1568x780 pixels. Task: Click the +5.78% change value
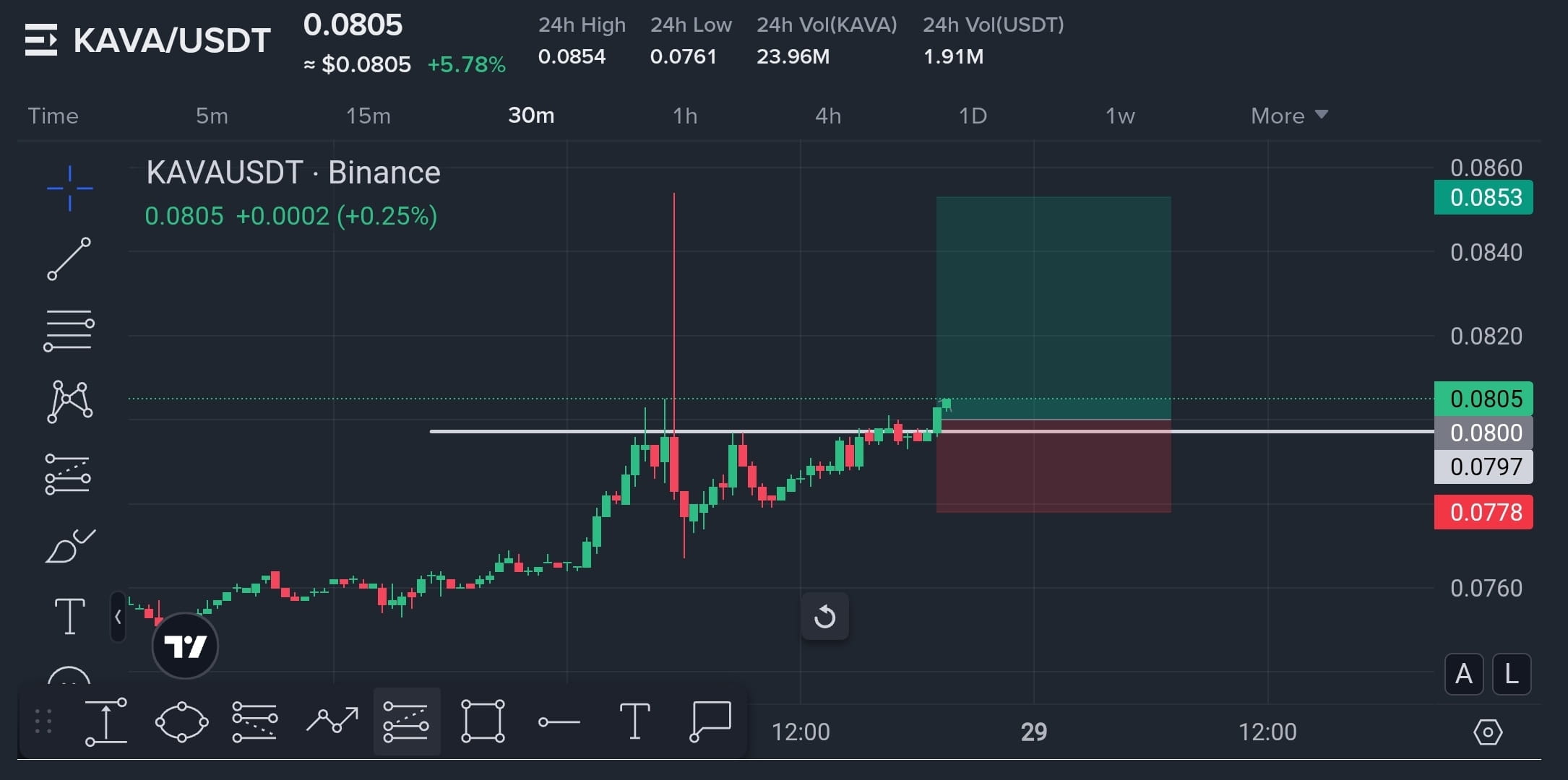coord(466,64)
